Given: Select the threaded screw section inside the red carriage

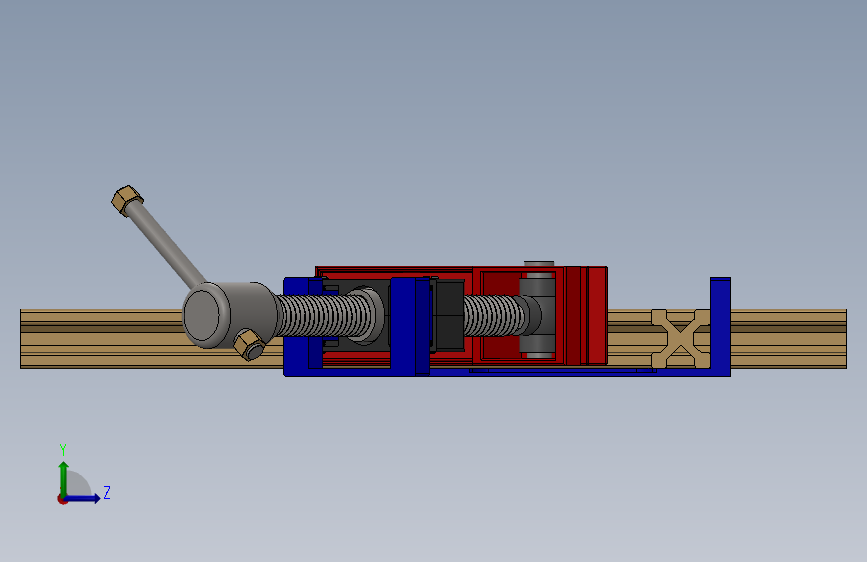Looking at the screenshot, I should click(x=494, y=315).
